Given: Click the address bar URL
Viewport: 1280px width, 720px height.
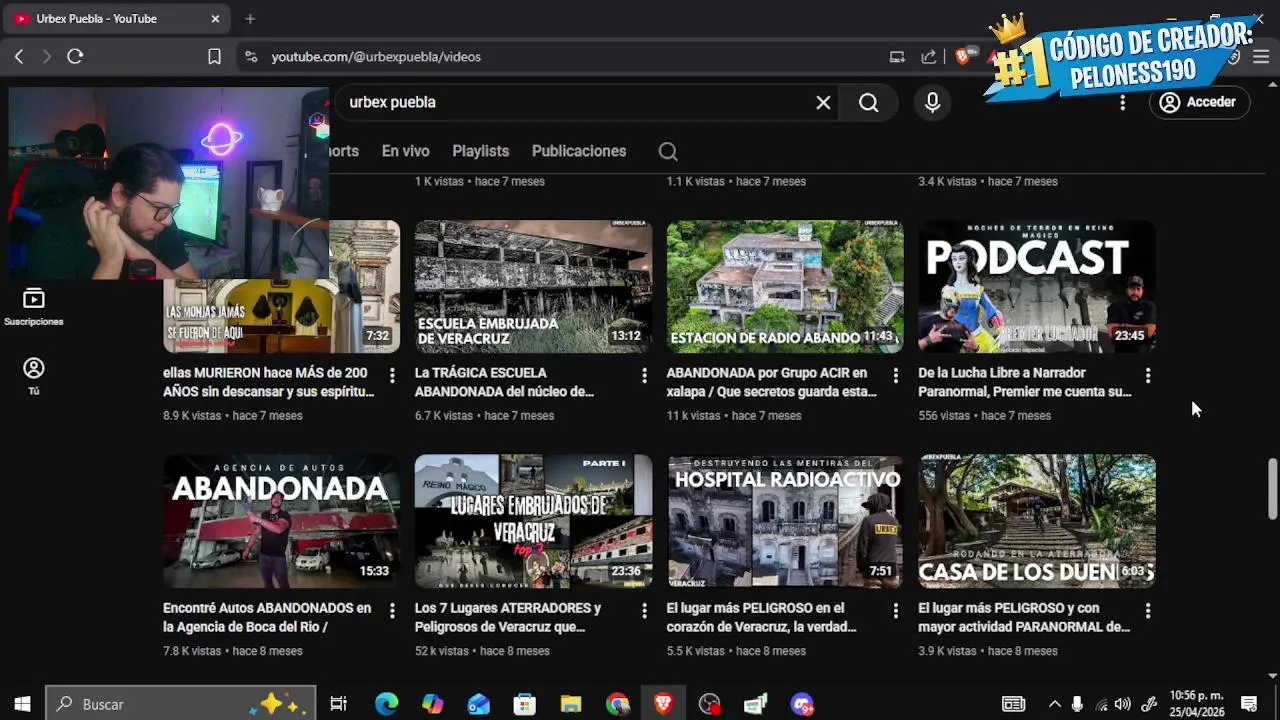Looking at the screenshot, I should (x=376, y=57).
